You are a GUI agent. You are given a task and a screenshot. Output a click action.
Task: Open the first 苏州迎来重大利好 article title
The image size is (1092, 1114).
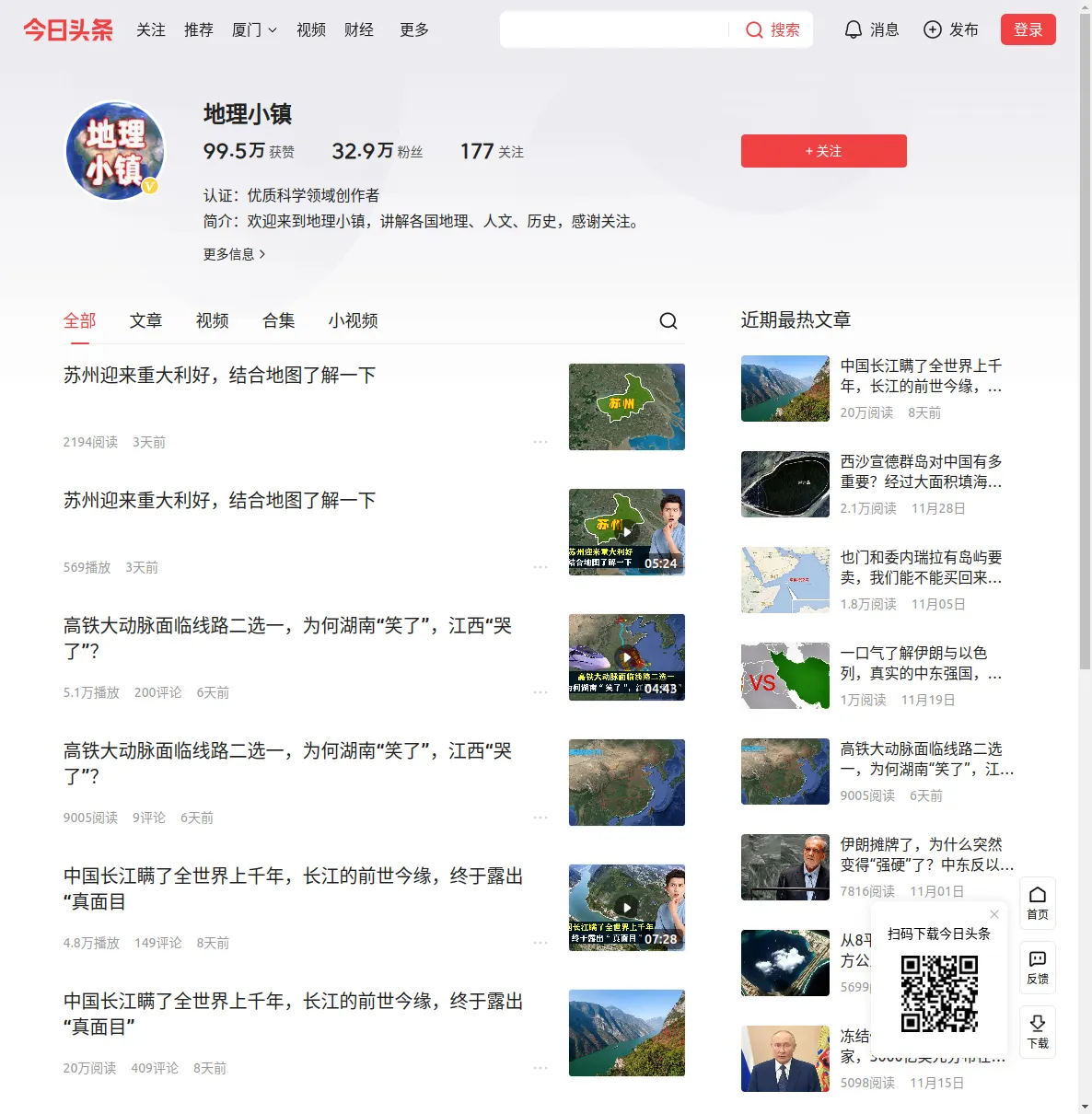tap(220, 375)
